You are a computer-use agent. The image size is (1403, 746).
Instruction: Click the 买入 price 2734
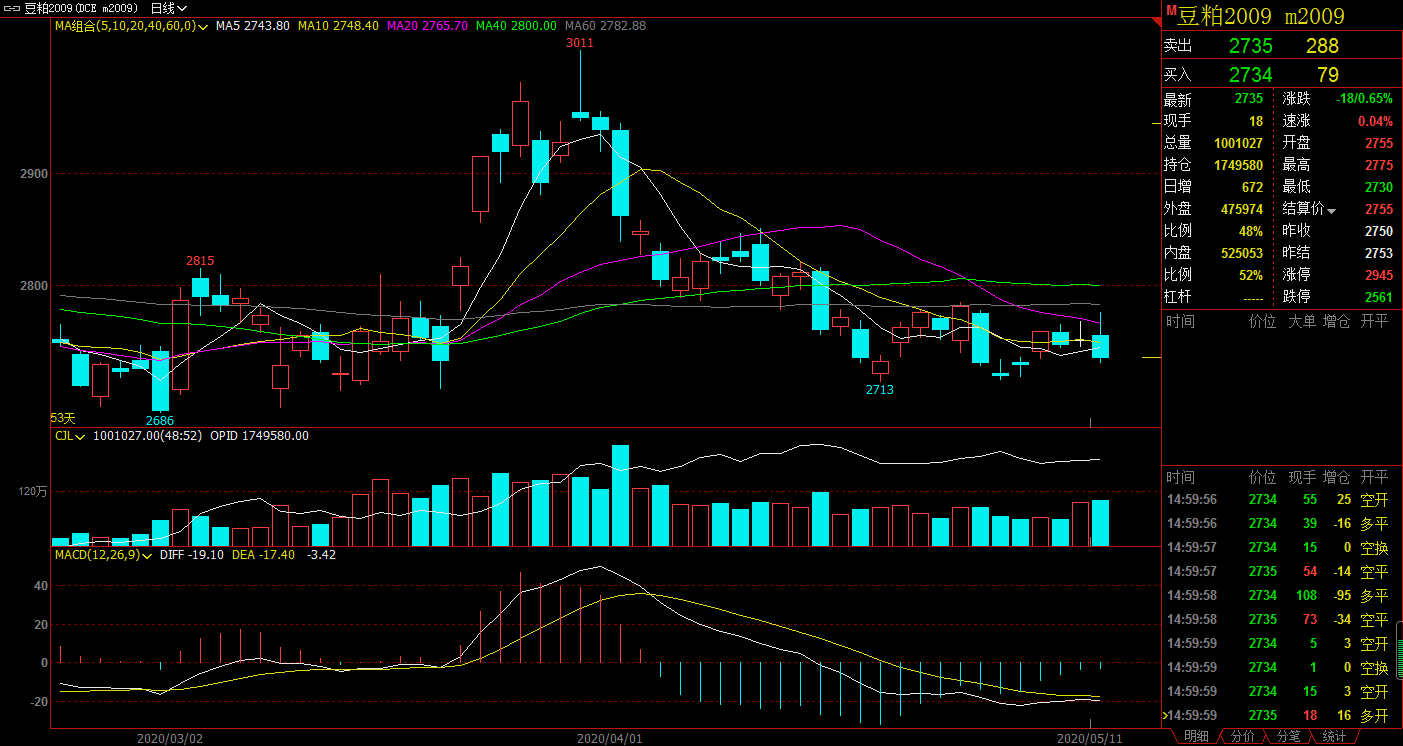pos(1250,75)
